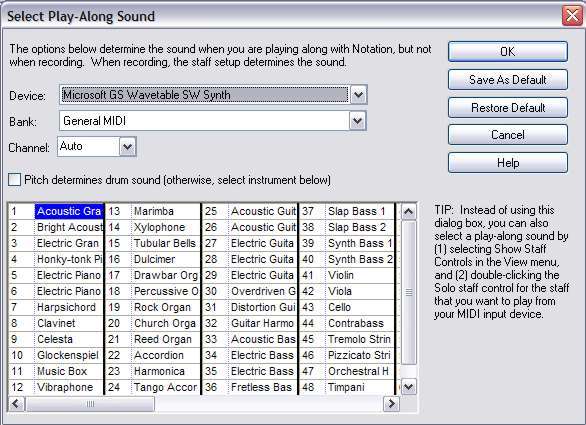Select instrument 24 Tango Accor
Screen dimensions: 586x425
coord(166,387)
